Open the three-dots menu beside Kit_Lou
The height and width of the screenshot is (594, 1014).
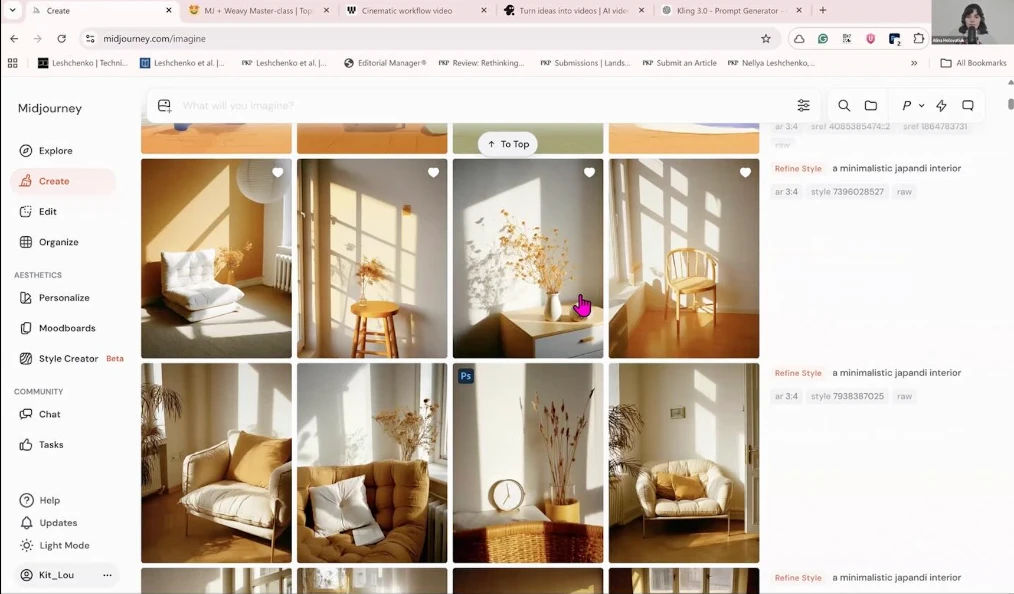pyautogui.click(x=107, y=575)
